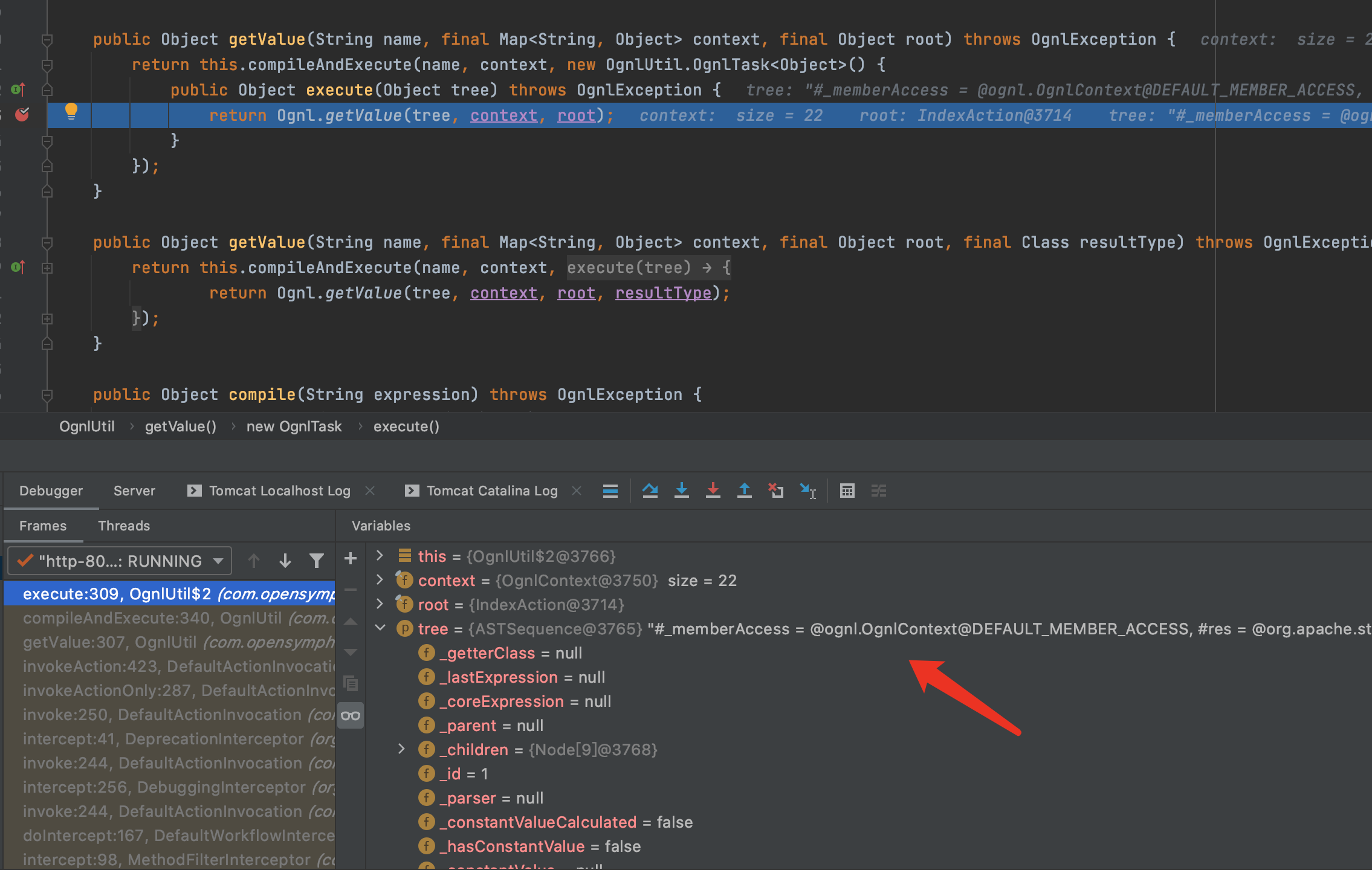Switch to the Server tab
Viewport: 1372px width, 870px height.
pos(134,491)
